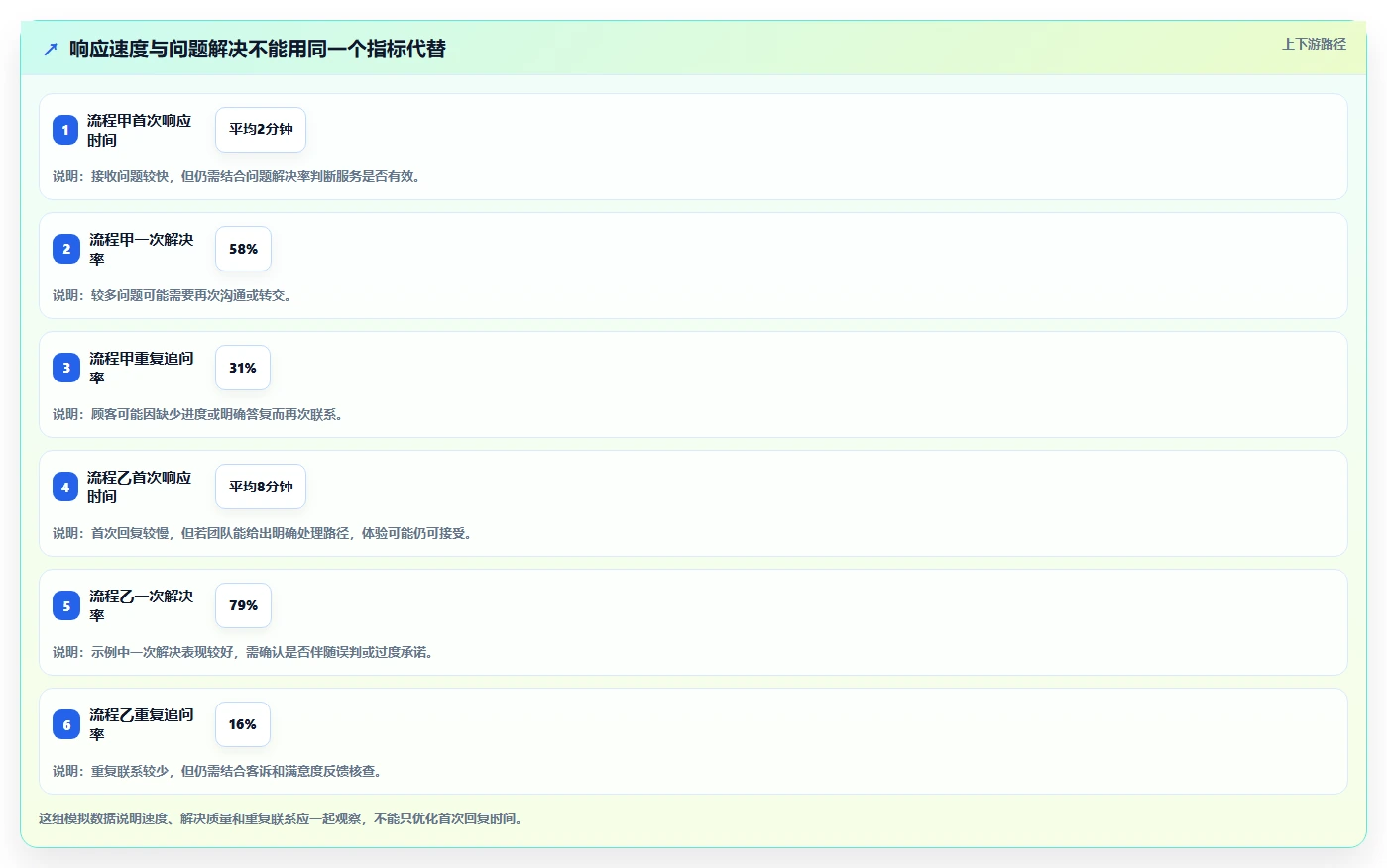The height and width of the screenshot is (868, 1387).
Task: Click the title 响应速度与问题解决不能用同一个指标代替
Action: (x=258, y=49)
